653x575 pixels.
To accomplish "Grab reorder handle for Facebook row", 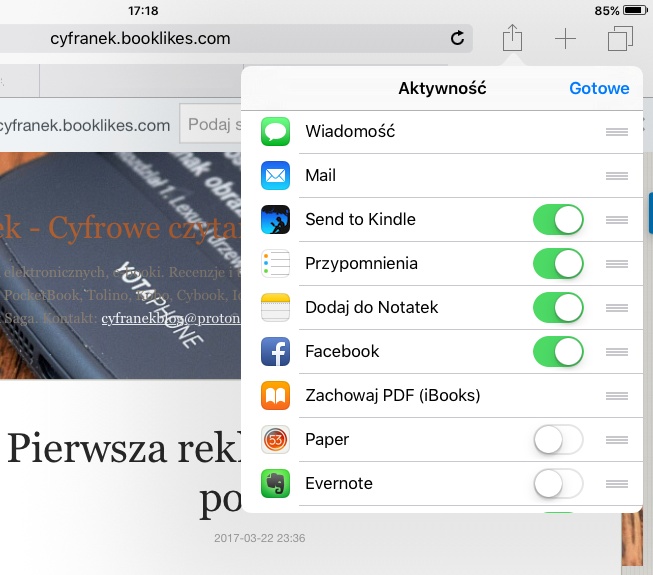I will (617, 352).
